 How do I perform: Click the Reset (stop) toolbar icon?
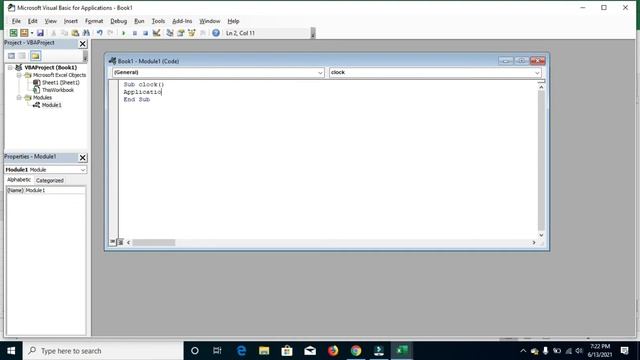[145, 33]
